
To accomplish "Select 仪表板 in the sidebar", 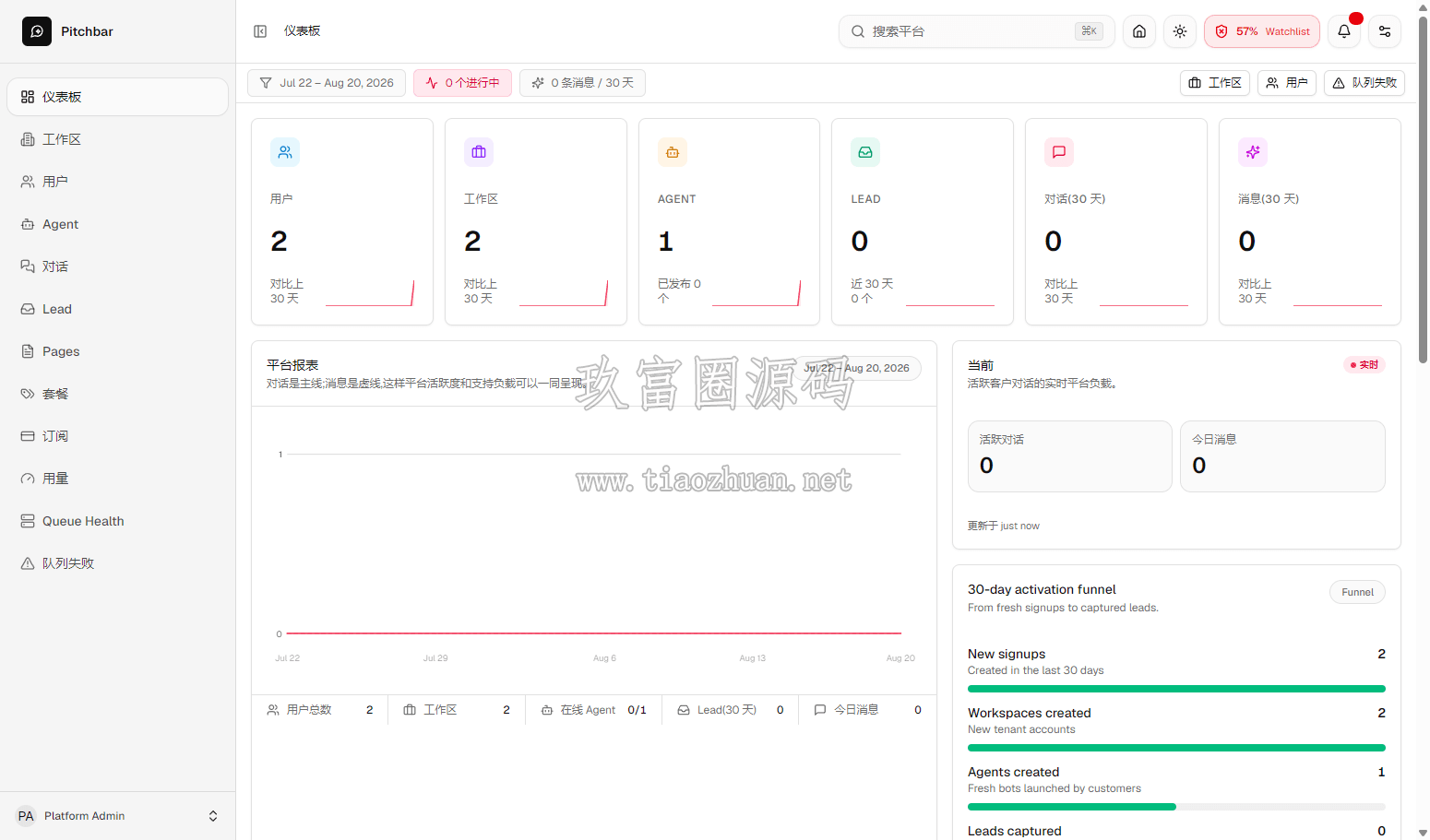I will 117,97.
